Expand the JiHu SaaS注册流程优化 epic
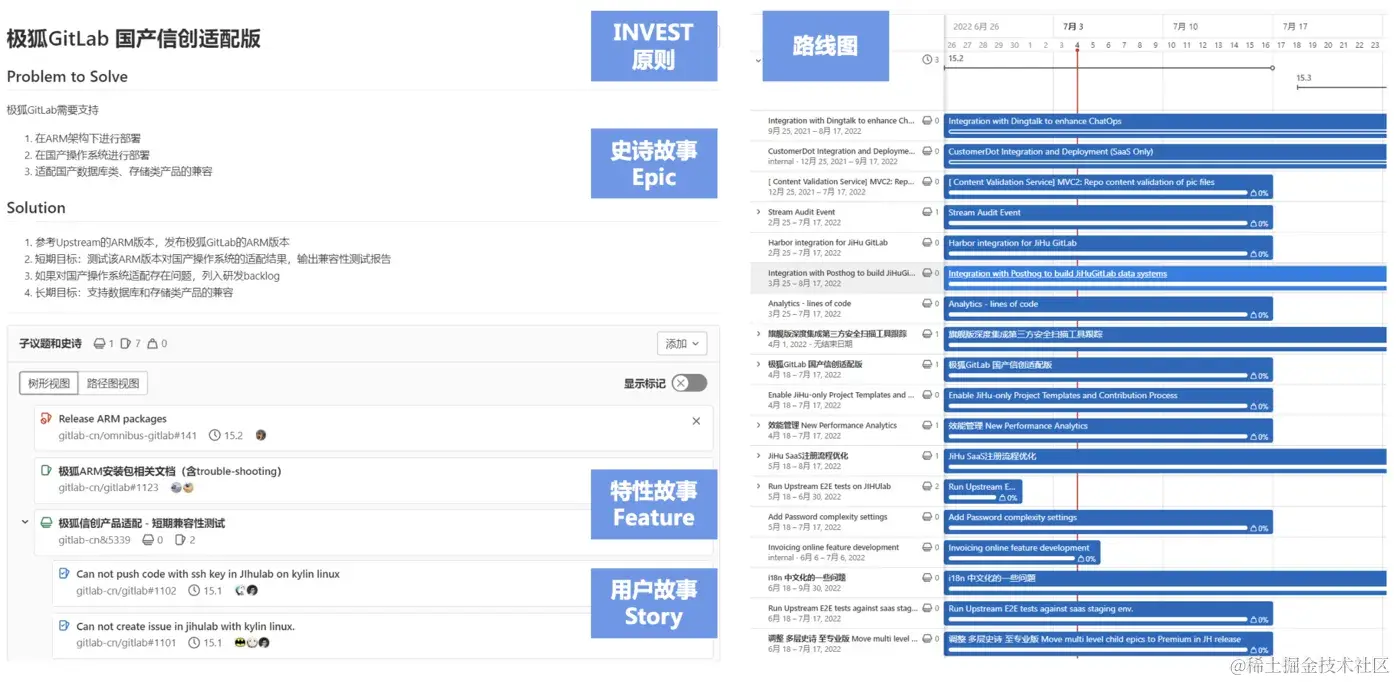 (758, 456)
